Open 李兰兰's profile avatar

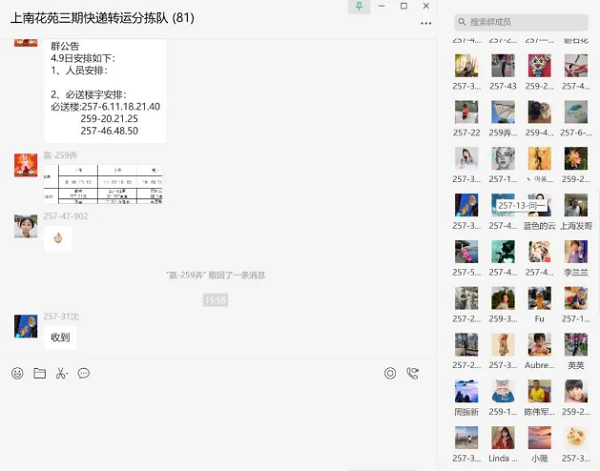coord(575,252)
